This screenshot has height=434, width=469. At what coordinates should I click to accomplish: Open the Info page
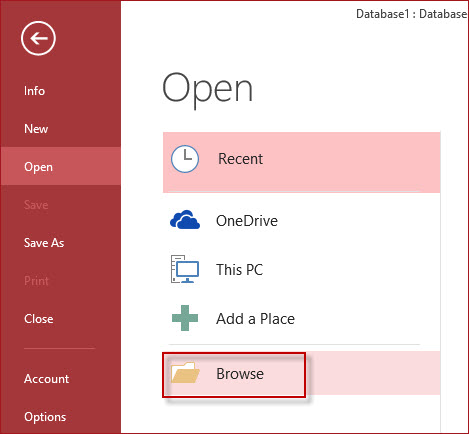[34, 91]
